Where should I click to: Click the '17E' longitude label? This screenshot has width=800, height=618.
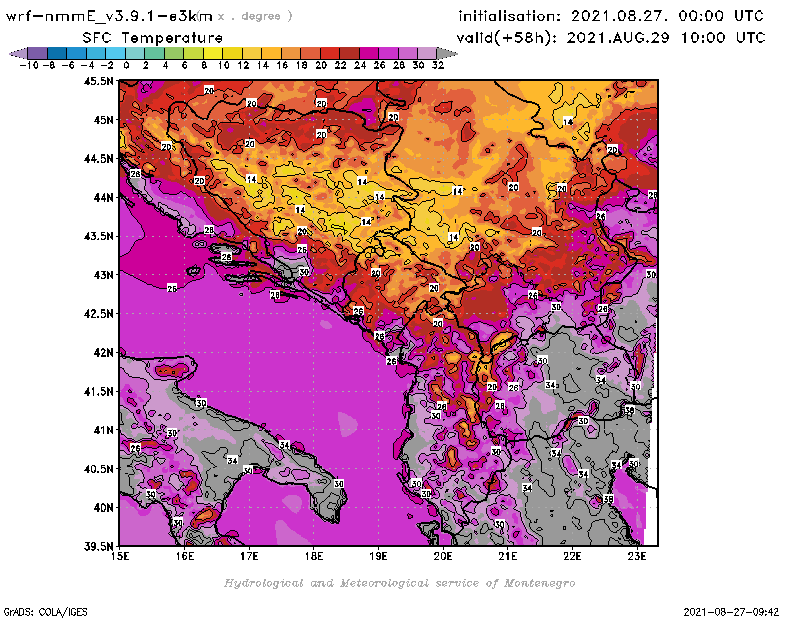tap(249, 556)
